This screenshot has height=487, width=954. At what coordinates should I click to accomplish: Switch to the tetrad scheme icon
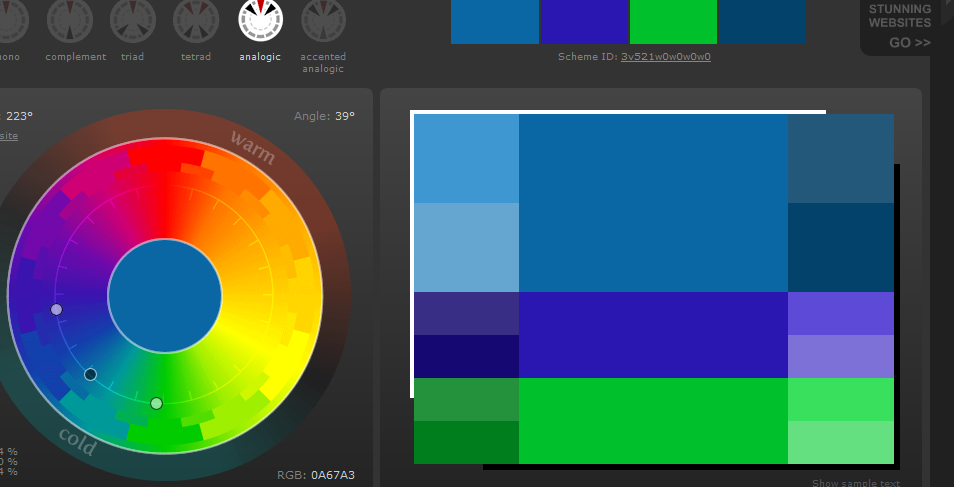click(x=196, y=20)
